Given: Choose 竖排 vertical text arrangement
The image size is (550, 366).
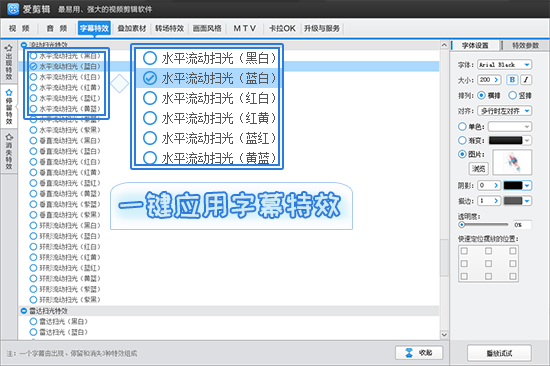Looking at the screenshot, I should point(512,95).
